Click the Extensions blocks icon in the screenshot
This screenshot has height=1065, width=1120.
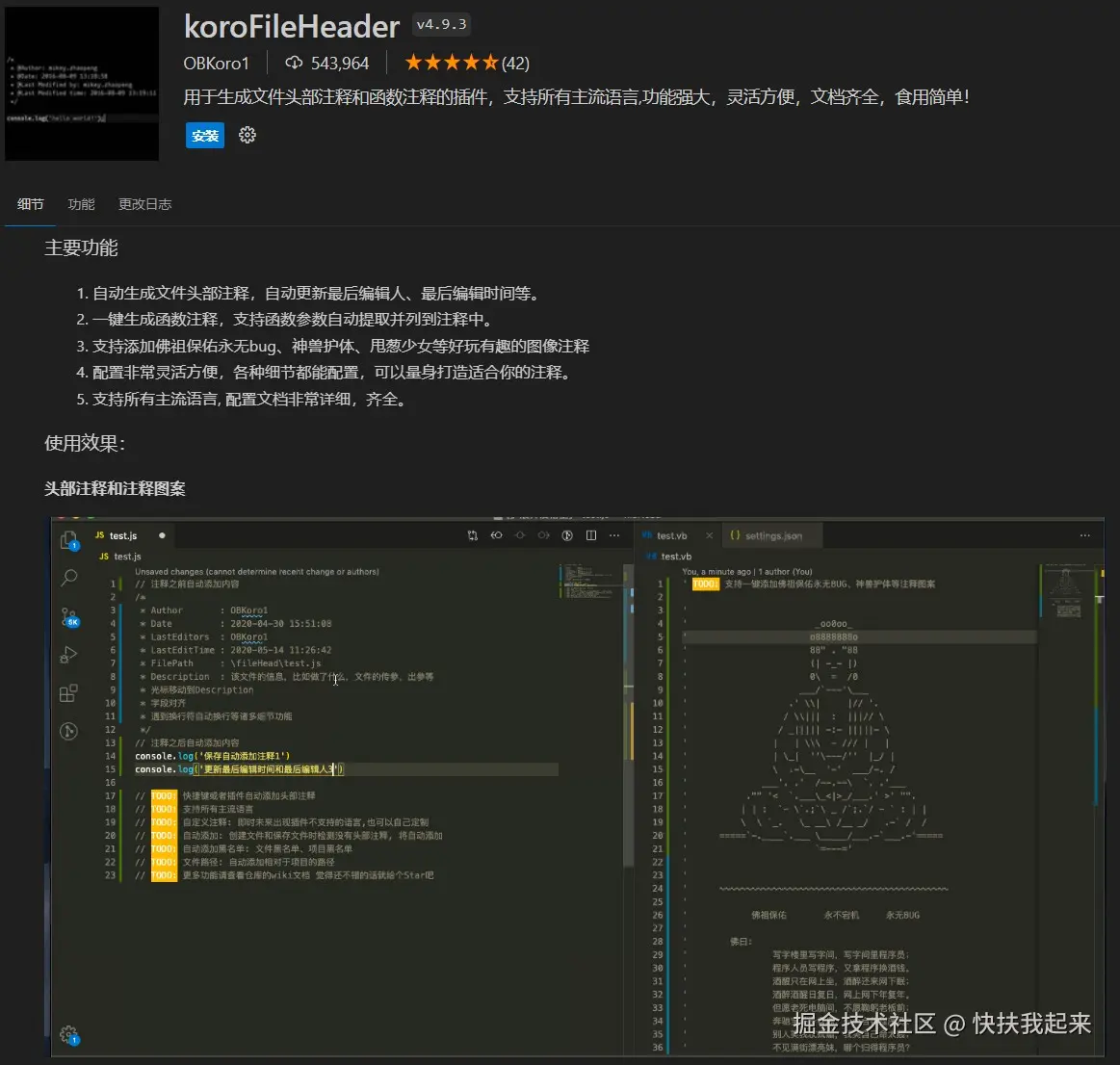point(68,693)
